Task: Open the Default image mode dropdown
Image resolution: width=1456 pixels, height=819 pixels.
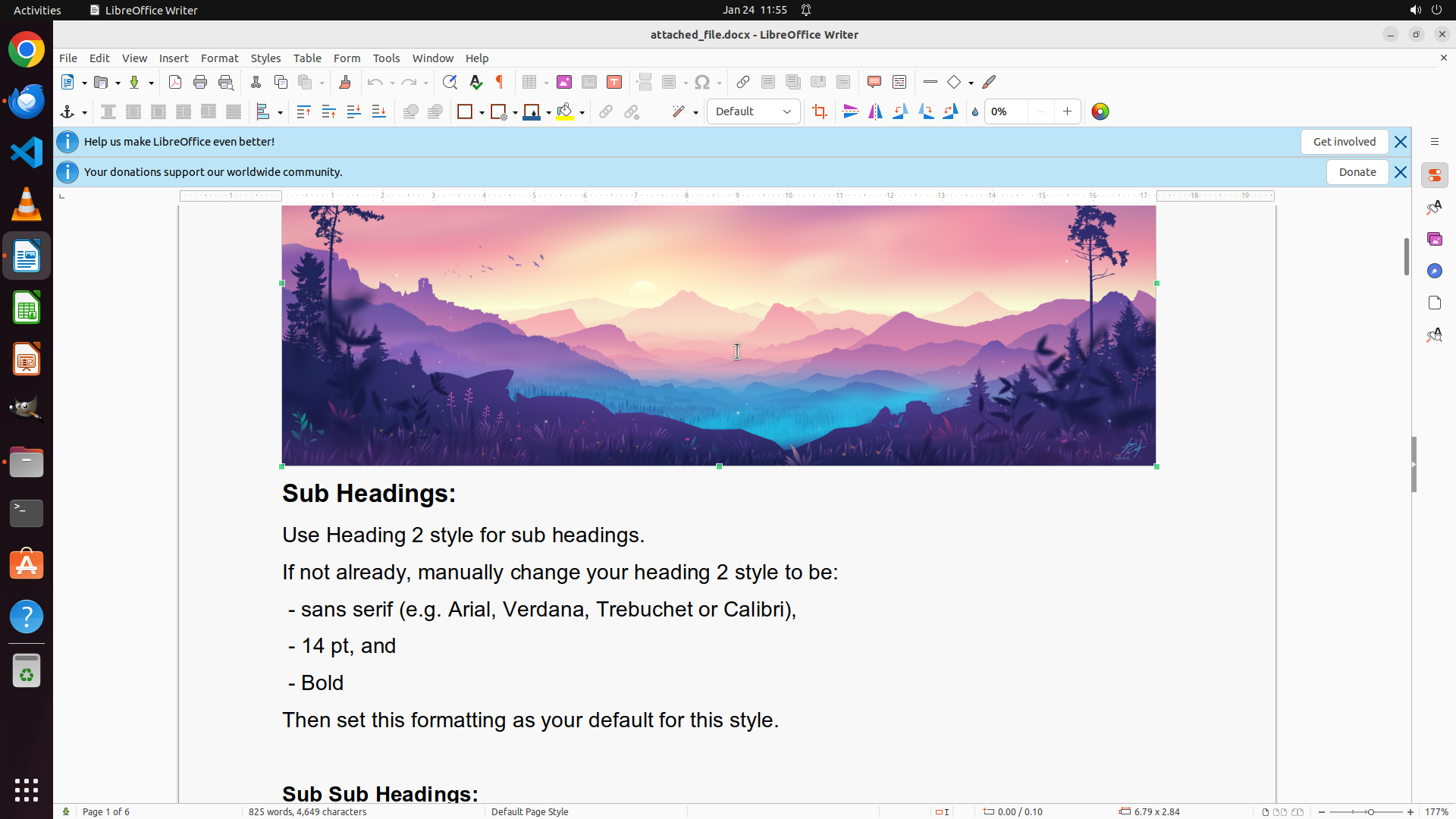Action: (x=753, y=112)
